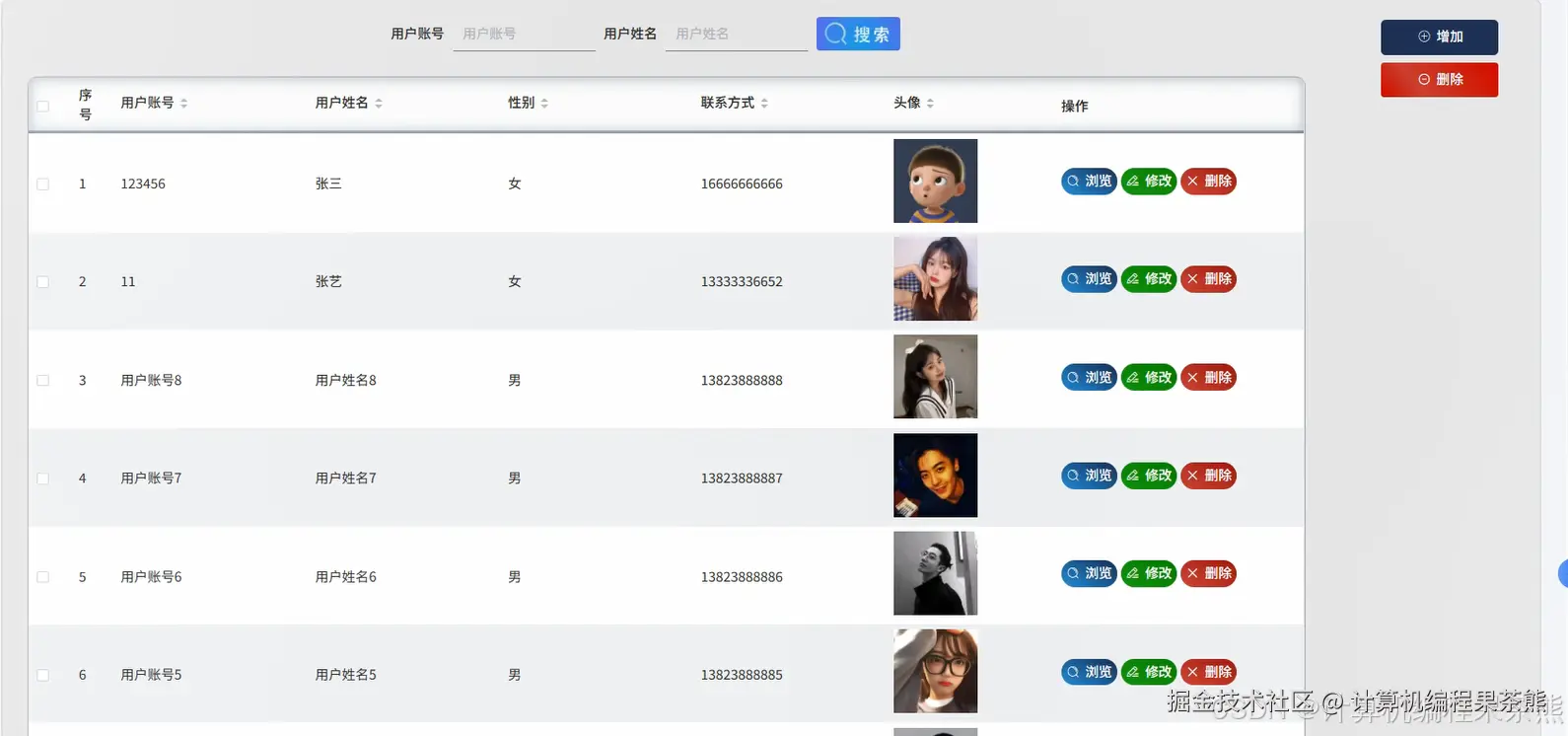
Task: Sort by 用户姓名 column arrows
Action: (x=378, y=104)
